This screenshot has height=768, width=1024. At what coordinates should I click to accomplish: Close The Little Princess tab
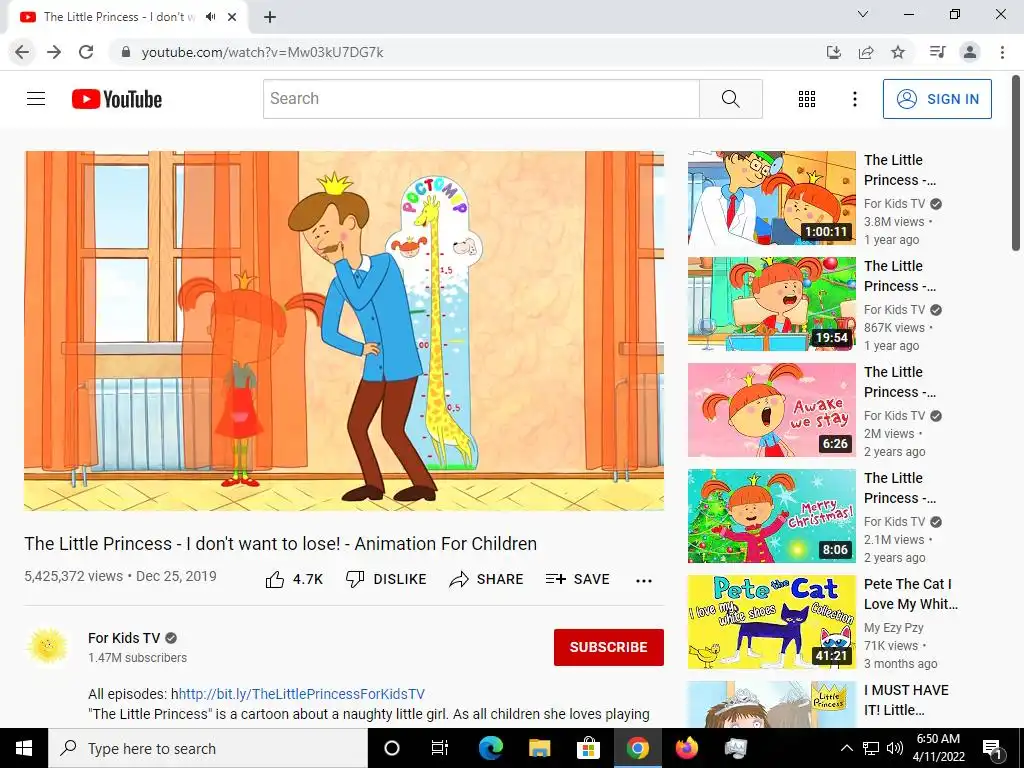click(x=232, y=17)
